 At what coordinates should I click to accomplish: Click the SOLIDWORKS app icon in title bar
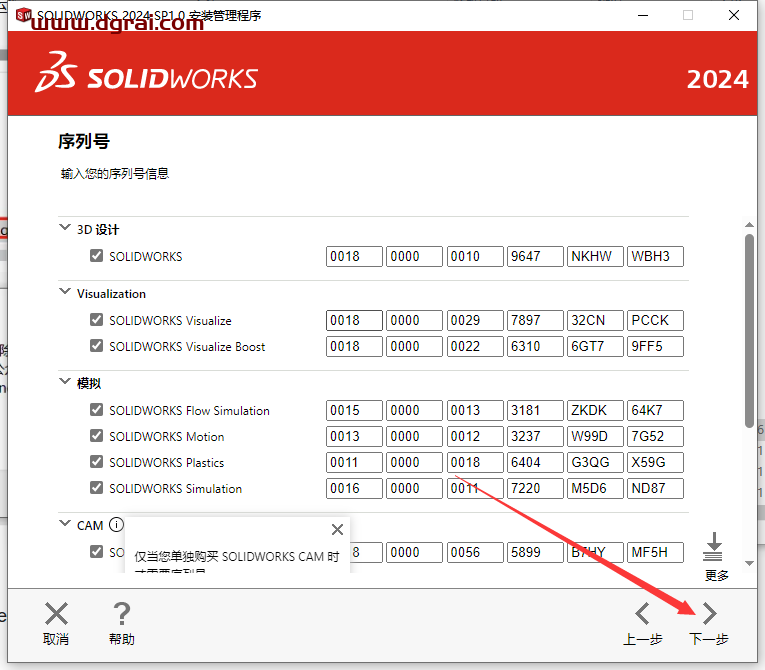coord(23,15)
